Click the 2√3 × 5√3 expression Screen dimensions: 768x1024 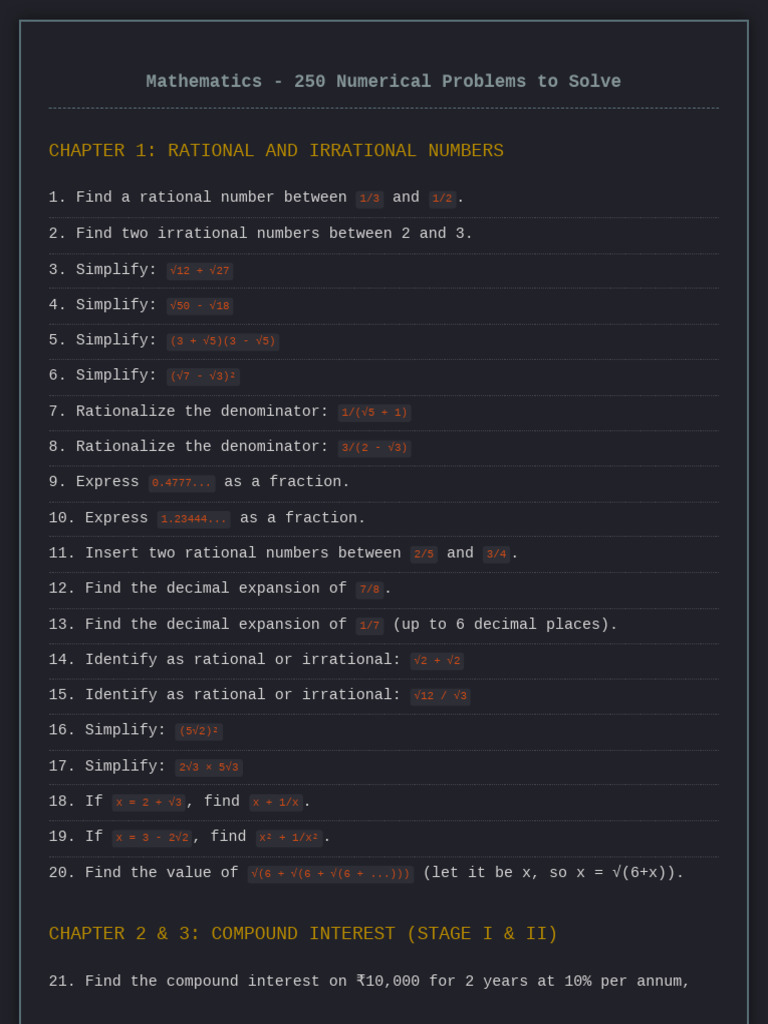point(209,767)
